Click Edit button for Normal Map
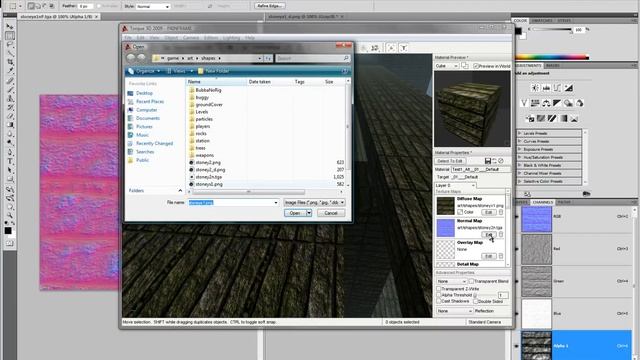640x360 pixels. click(x=489, y=234)
